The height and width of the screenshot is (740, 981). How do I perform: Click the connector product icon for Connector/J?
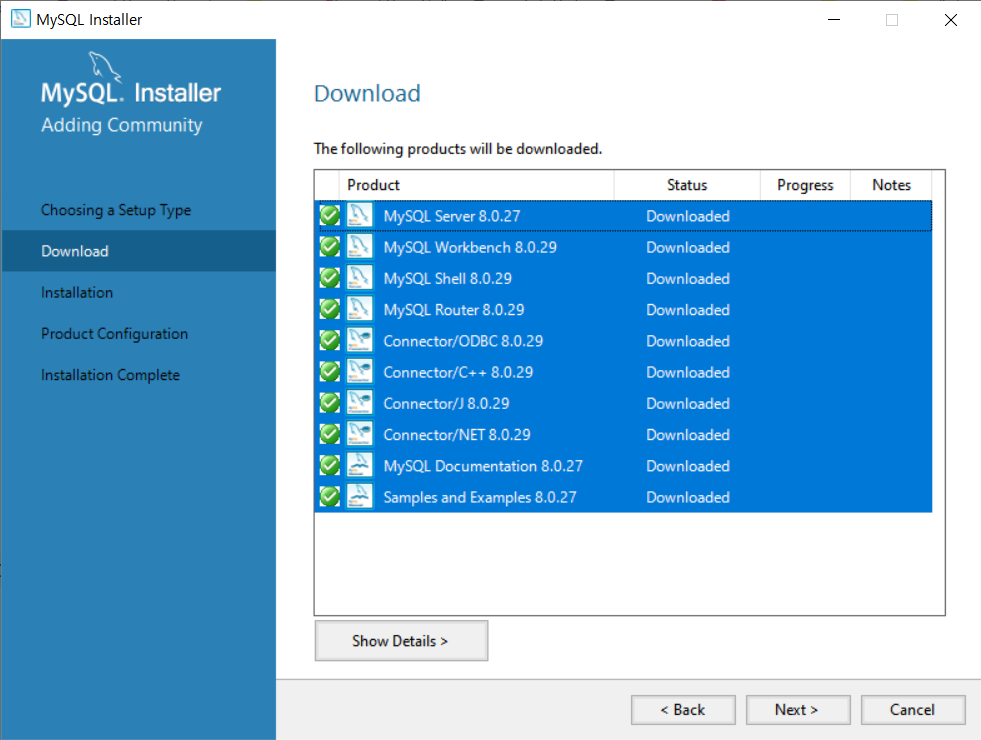tap(360, 403)
